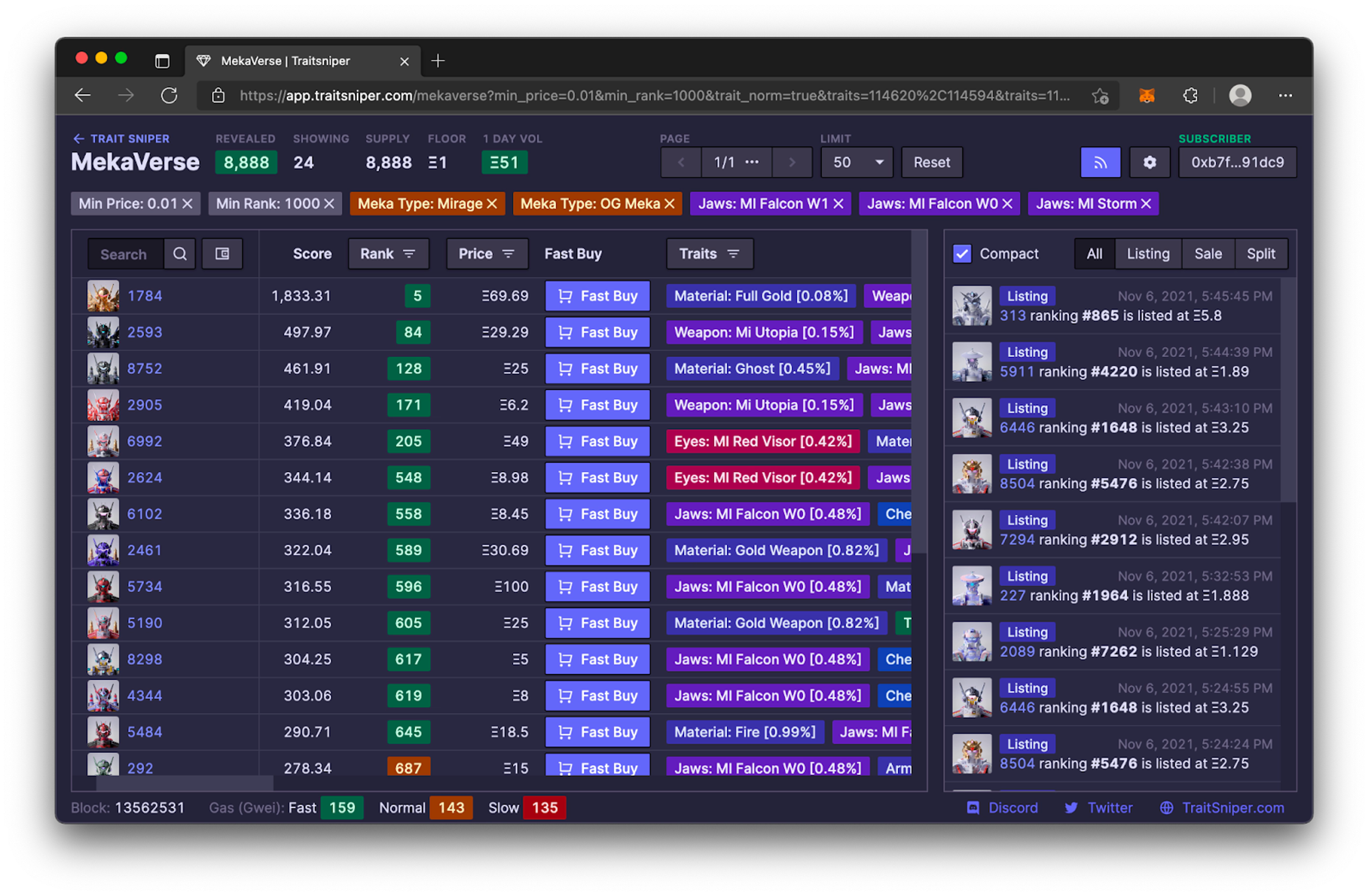Click the search magnifier icon

coord(180,254)
